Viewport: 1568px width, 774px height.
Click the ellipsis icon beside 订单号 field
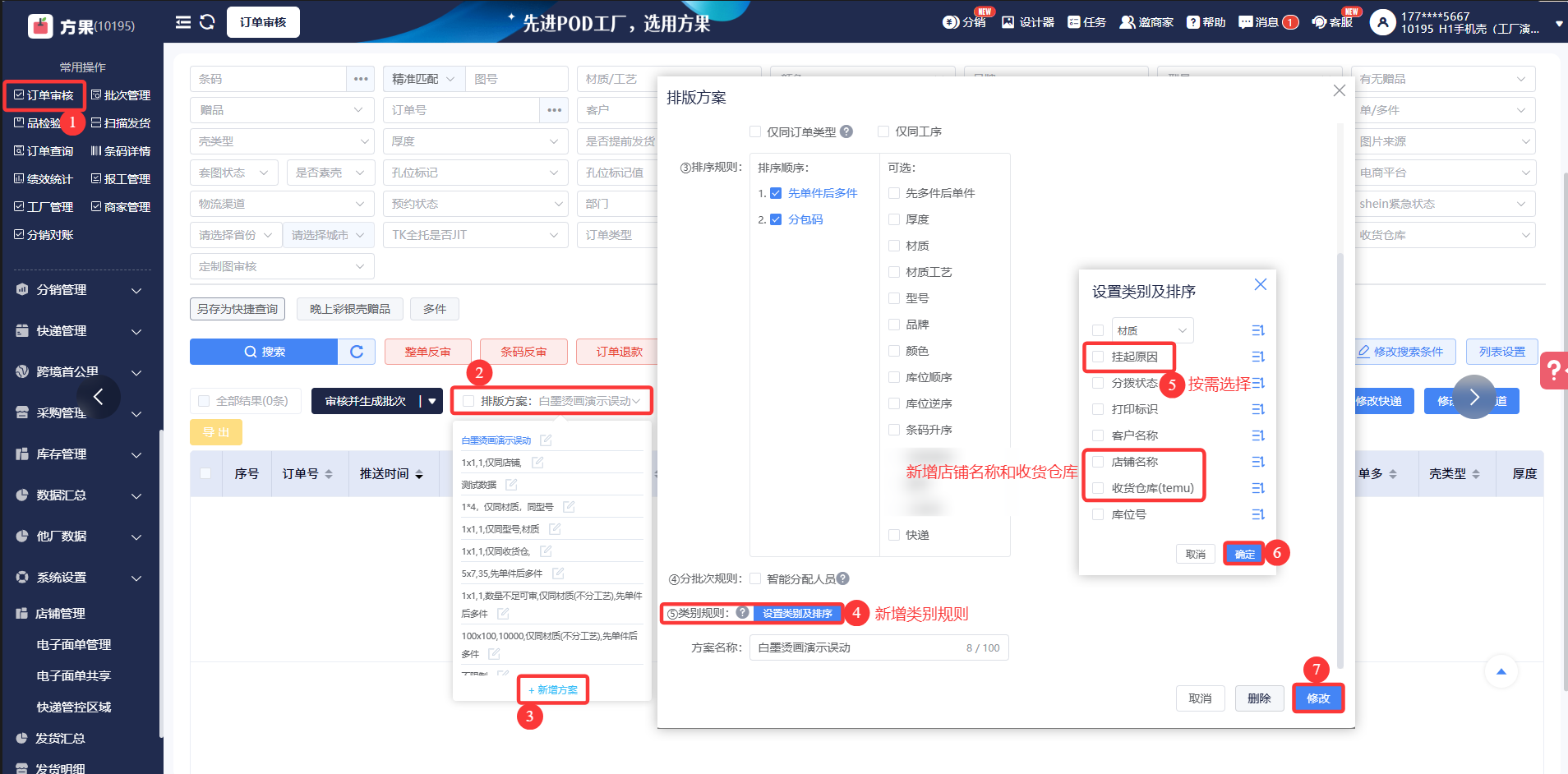(x=555, y=110)
